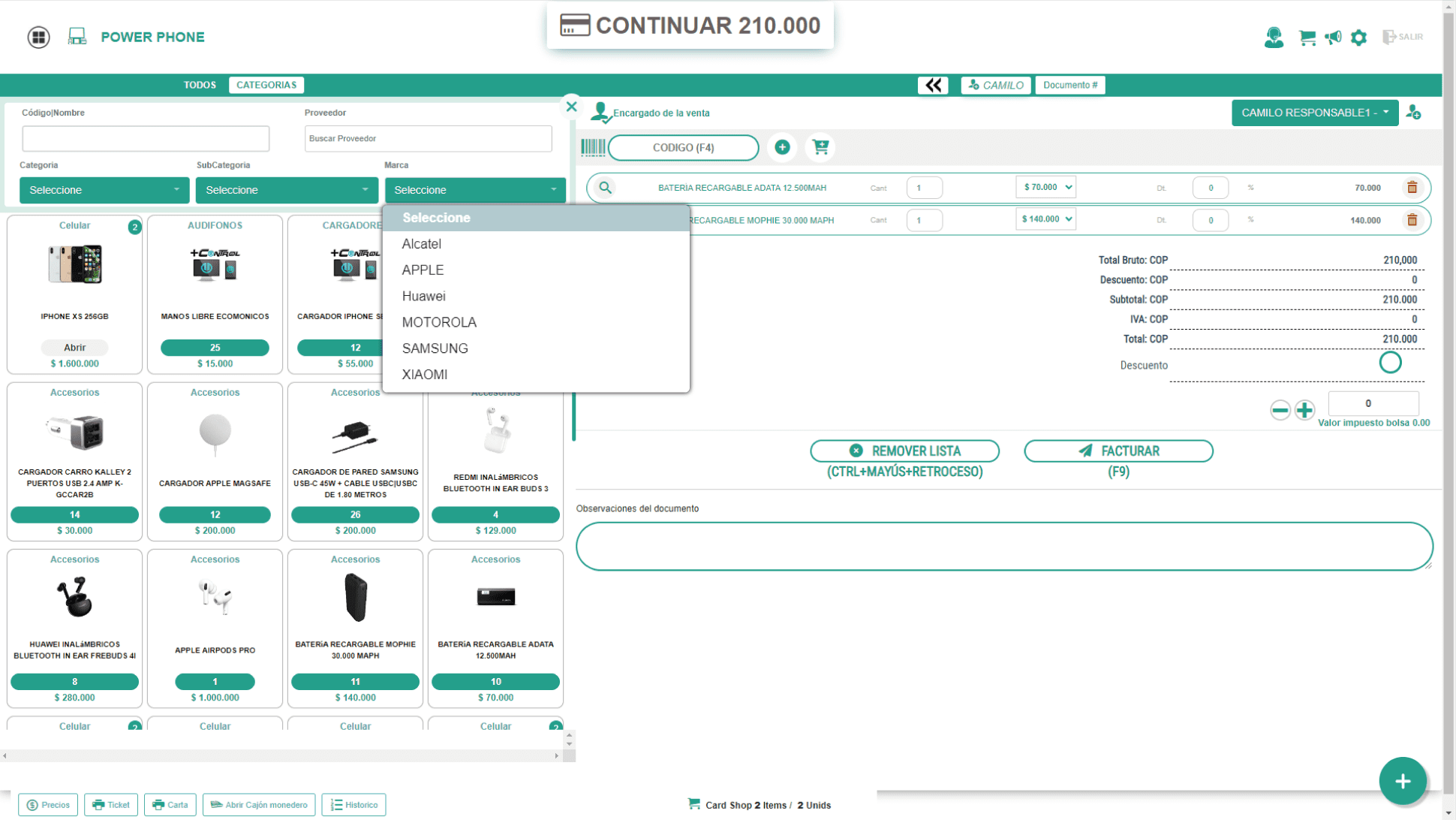The image size is (1456, 820).
Task: Click the barcode scanner icon
Action: (x=593, y=147)
